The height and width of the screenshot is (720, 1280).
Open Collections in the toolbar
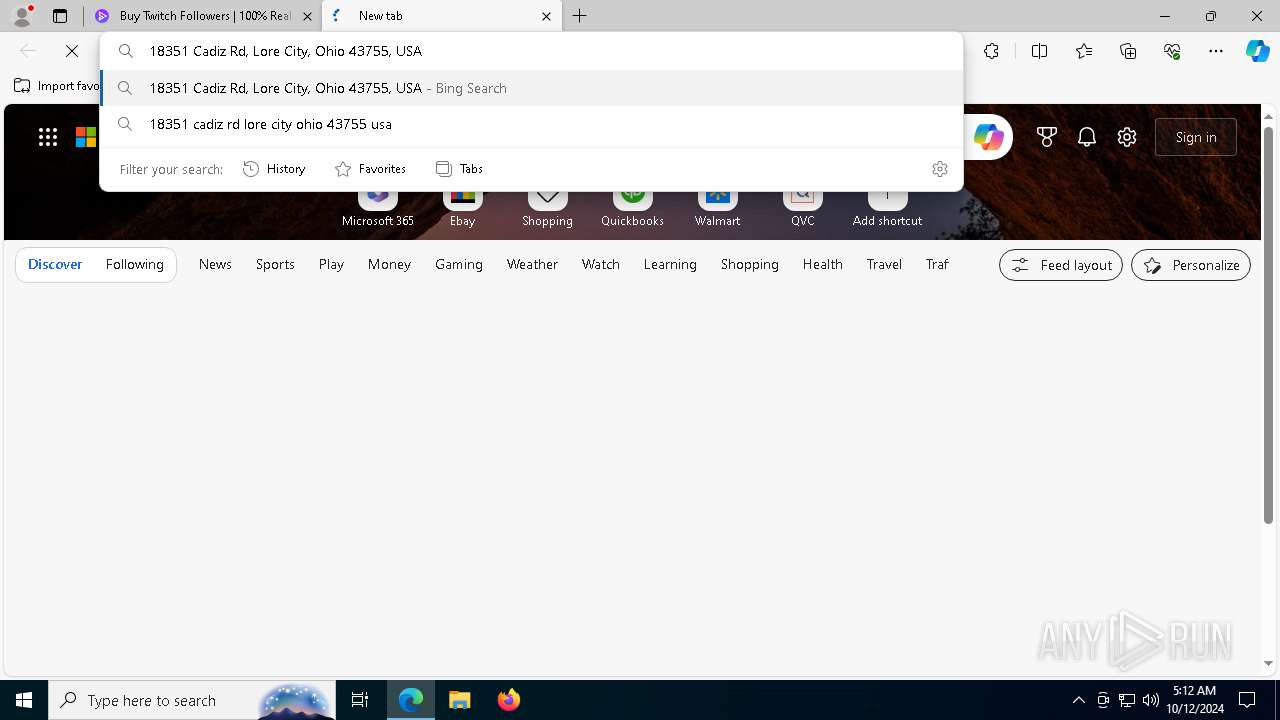1128,51
